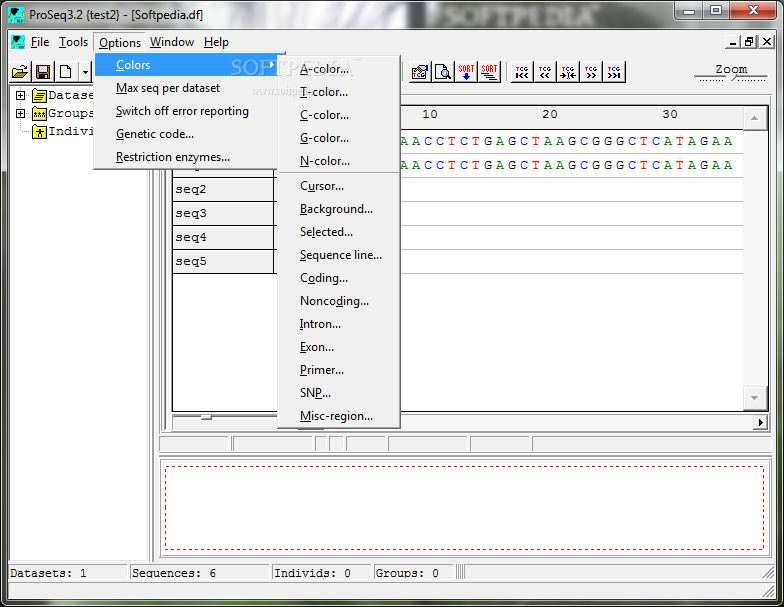Image resolution: width=784 pixels, height=607 pixels.
Task: Click the TCG move left icon
Action: coord(545,72)
